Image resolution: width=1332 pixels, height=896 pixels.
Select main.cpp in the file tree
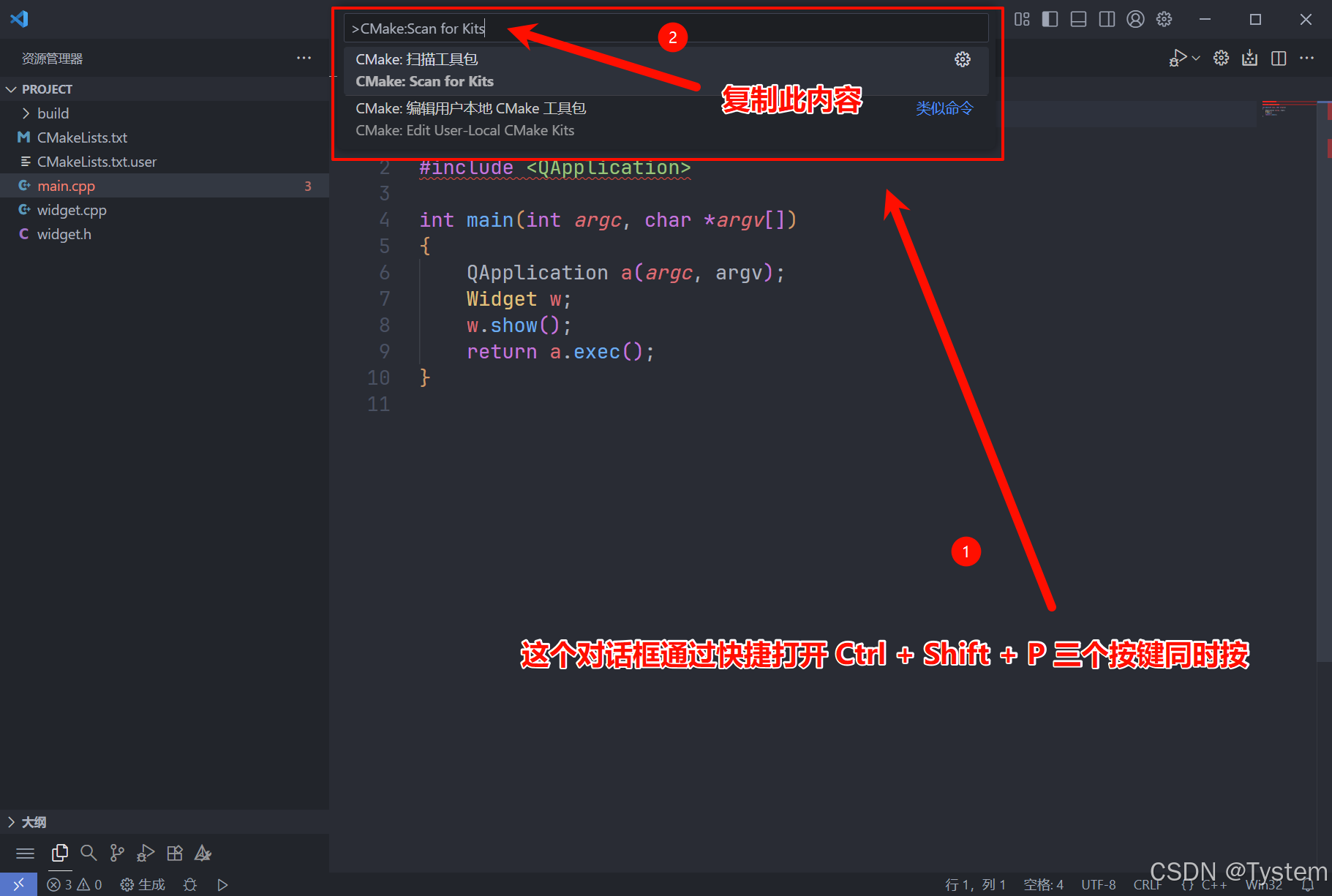pos(165,186)
